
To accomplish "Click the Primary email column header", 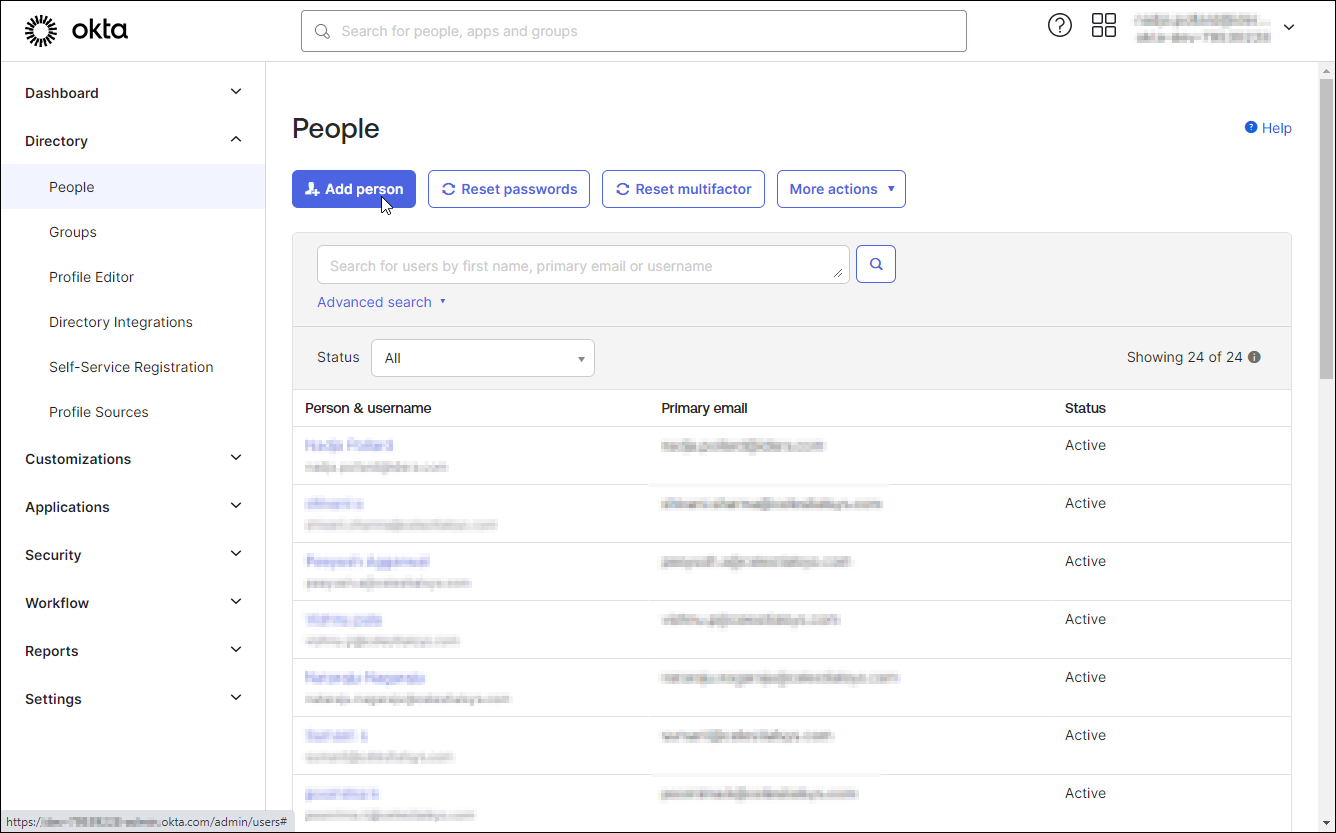I will pyautogui.click(x=704, y=408).
